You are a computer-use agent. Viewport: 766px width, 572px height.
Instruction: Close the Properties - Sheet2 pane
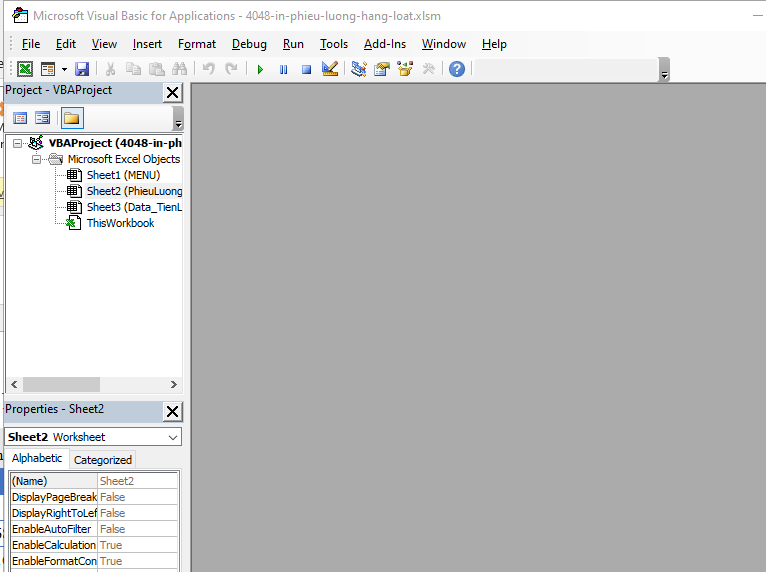(172, 411)
